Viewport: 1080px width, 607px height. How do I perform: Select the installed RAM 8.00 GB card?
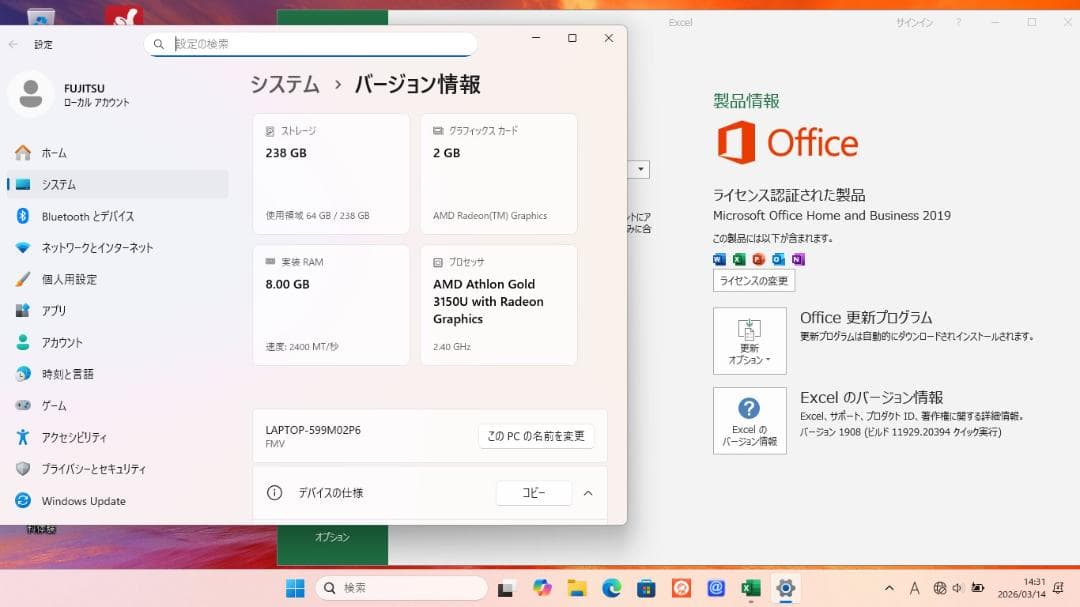coord(331,305)
